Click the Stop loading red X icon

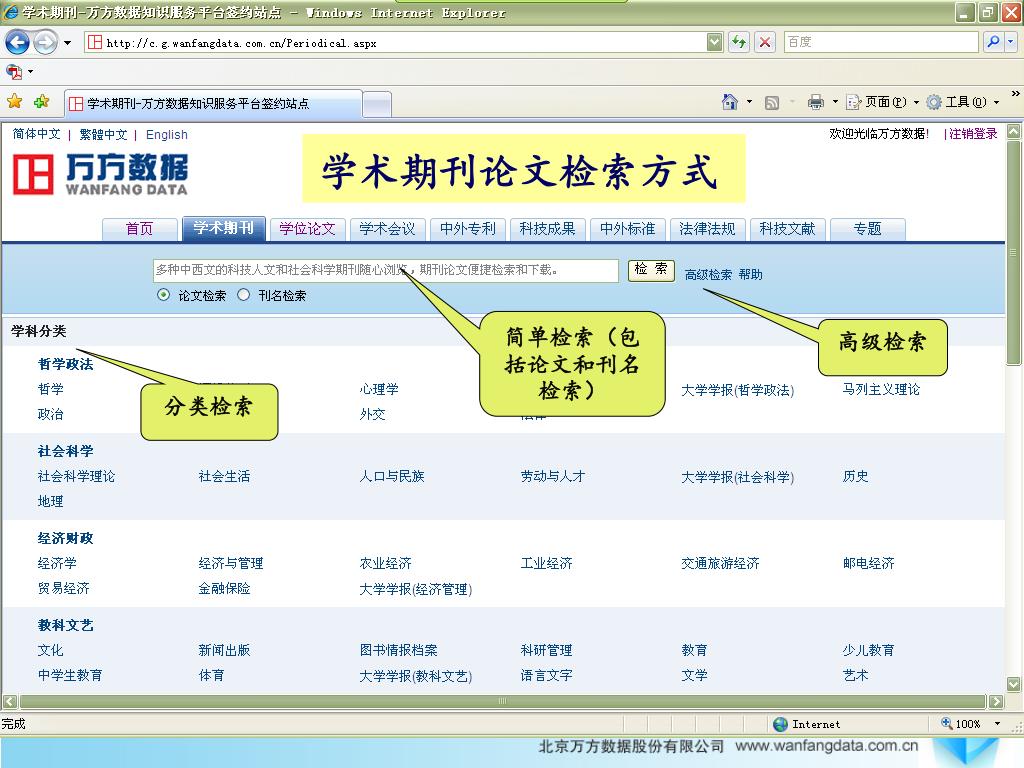(765, 42)
